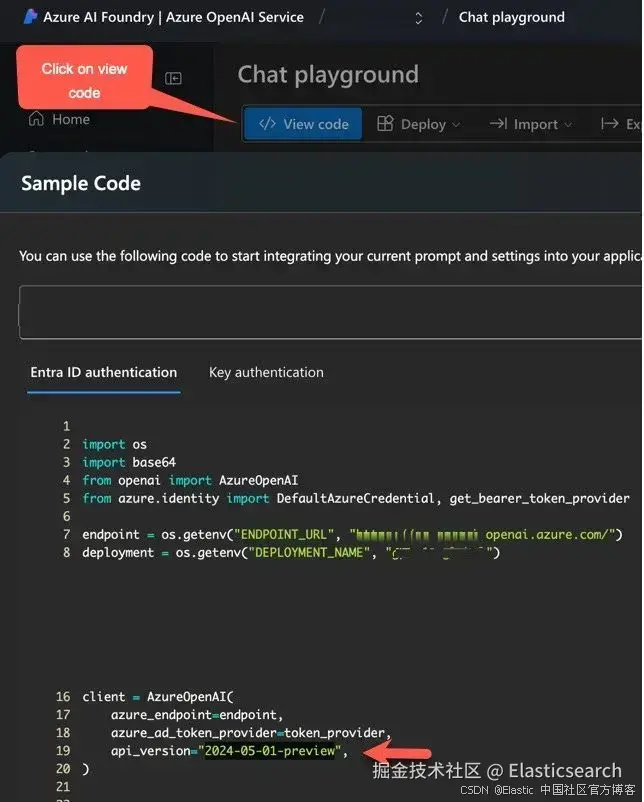Expand the Deploy dropdown arrow
644x802 pixels.
tap(457, 125)
